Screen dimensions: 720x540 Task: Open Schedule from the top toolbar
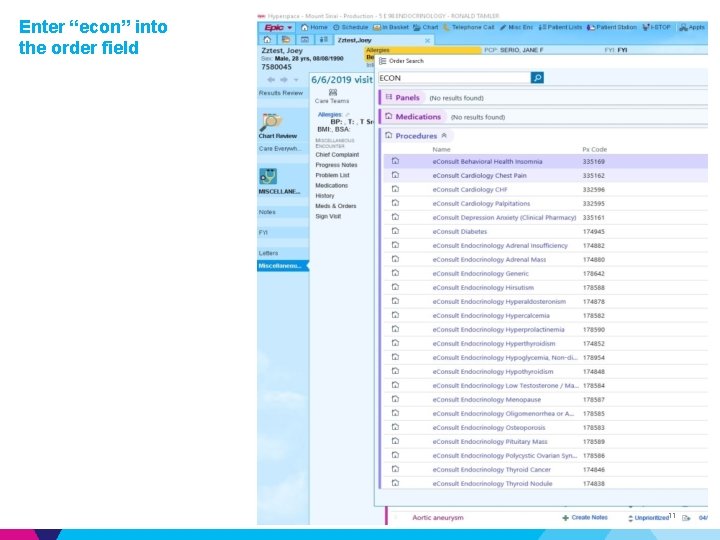pyautogui.click(x=350, y=28)
